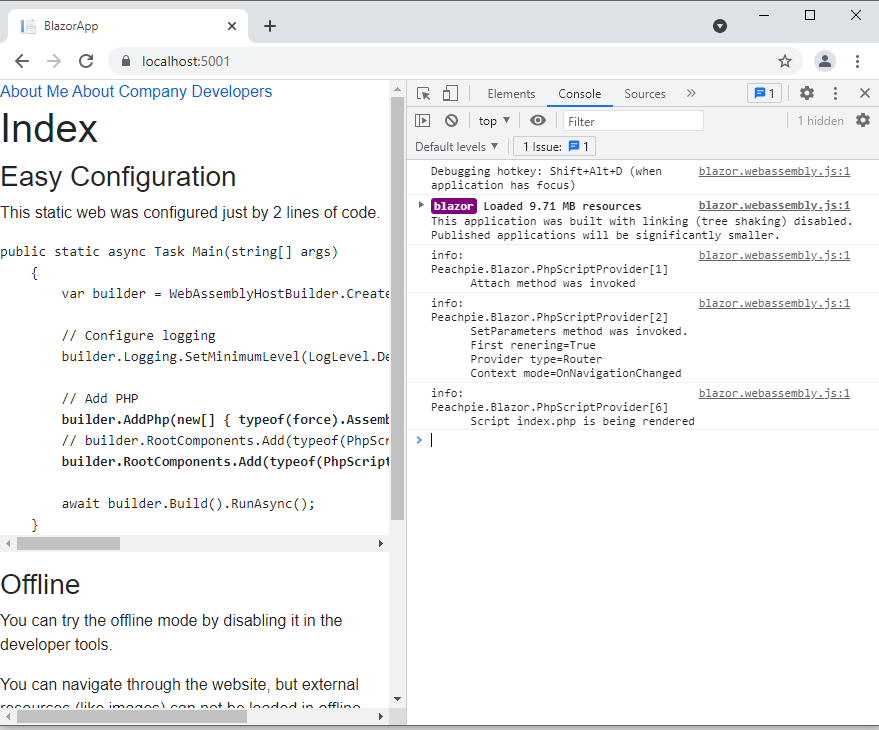Image resolution: width=879 pixels, height=730 pixels.
Task: Open source link for PhpScriptProvider[1] message
Action: 774,255
